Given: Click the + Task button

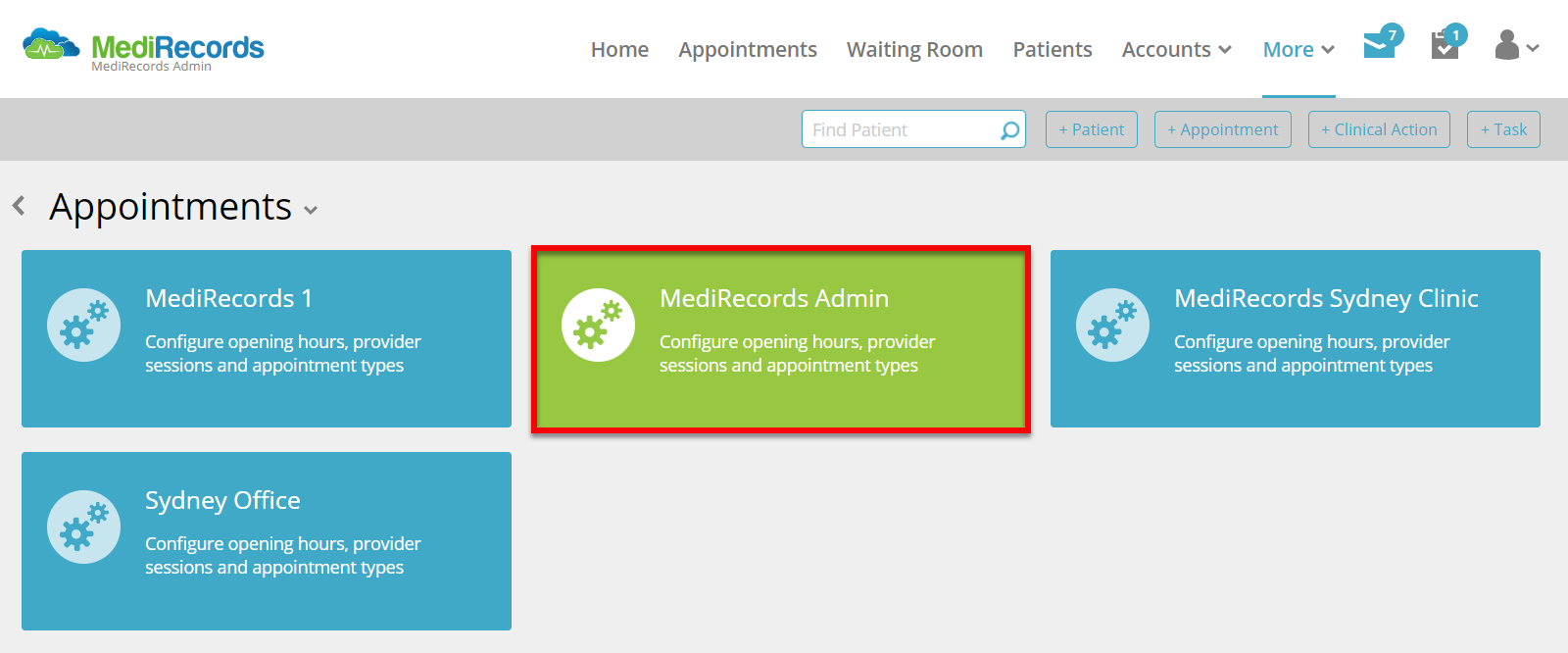Looking at the screenshot, I should click(1503, 129).
